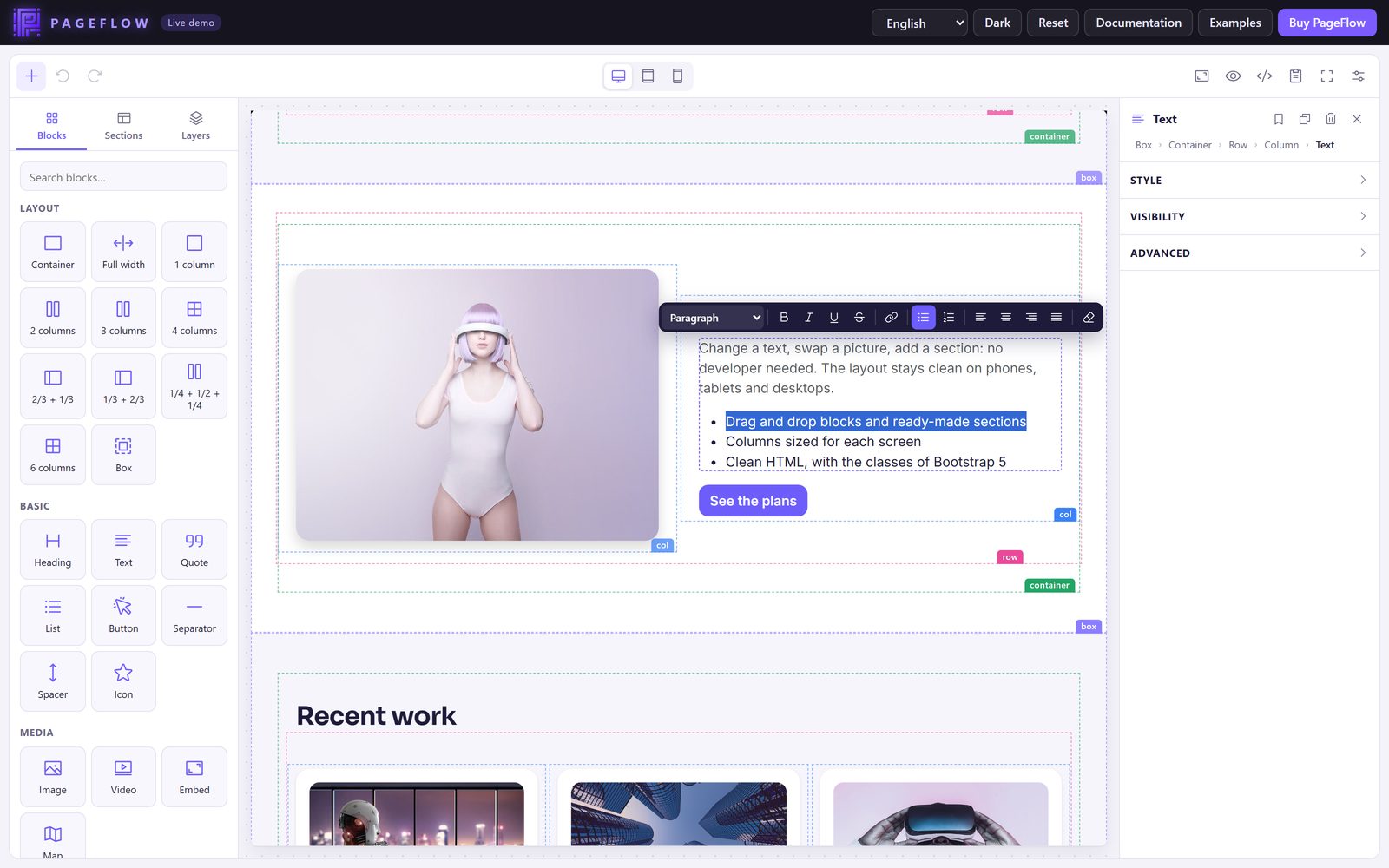1389x868 pixels.
Task: Enter fullscreen mode
Action: [1326, 76]
